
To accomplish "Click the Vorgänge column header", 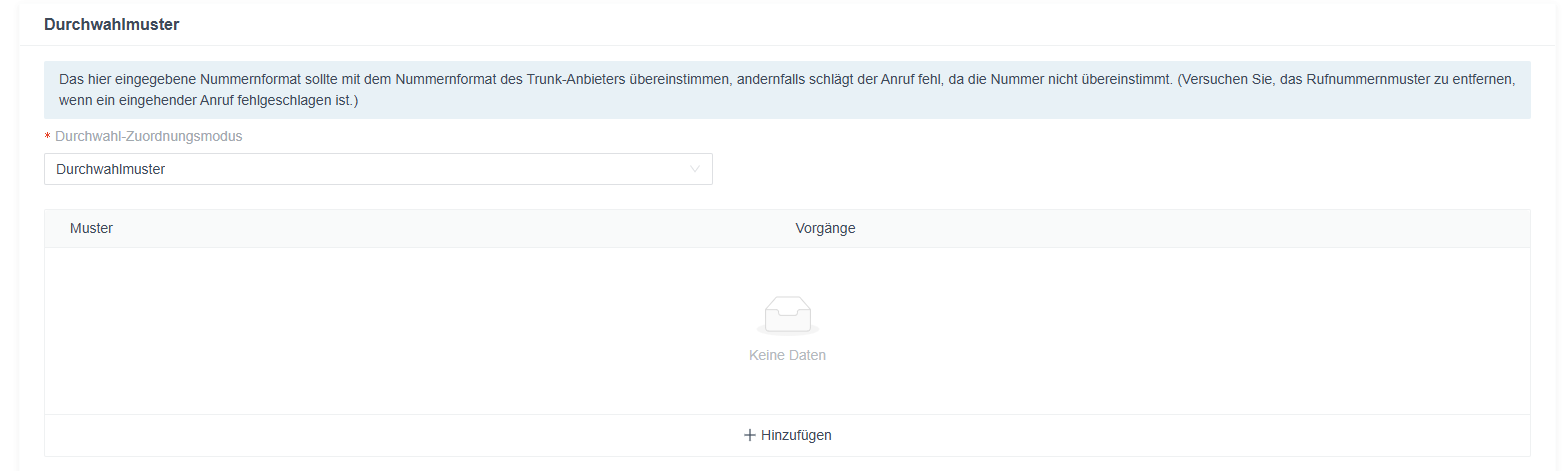I will 825,228.
